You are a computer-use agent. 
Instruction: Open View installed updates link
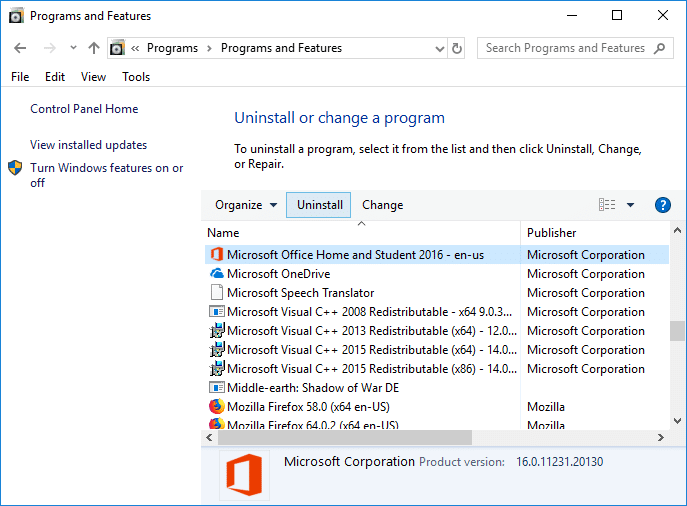(88, 145)
